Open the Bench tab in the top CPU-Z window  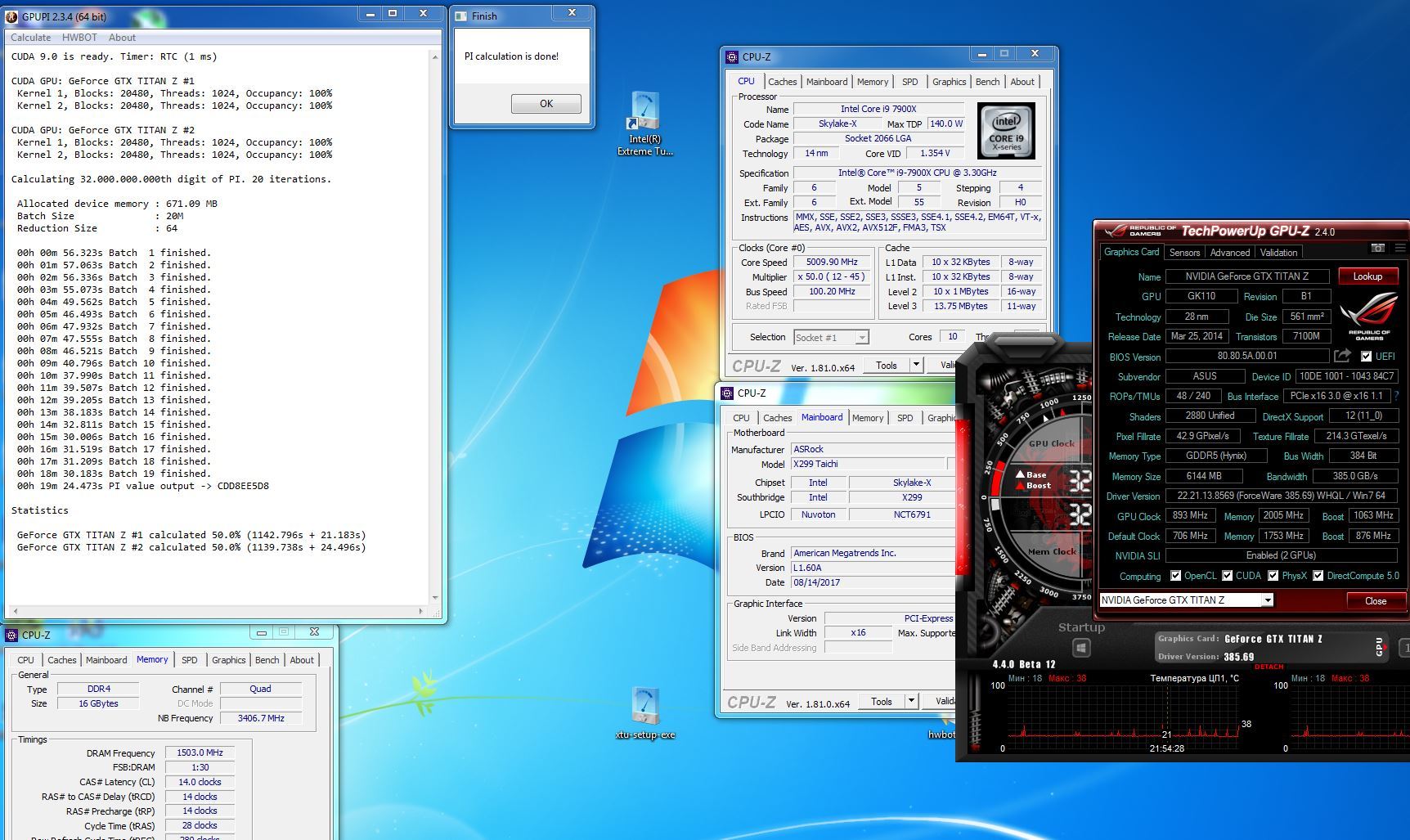(987, 82)
